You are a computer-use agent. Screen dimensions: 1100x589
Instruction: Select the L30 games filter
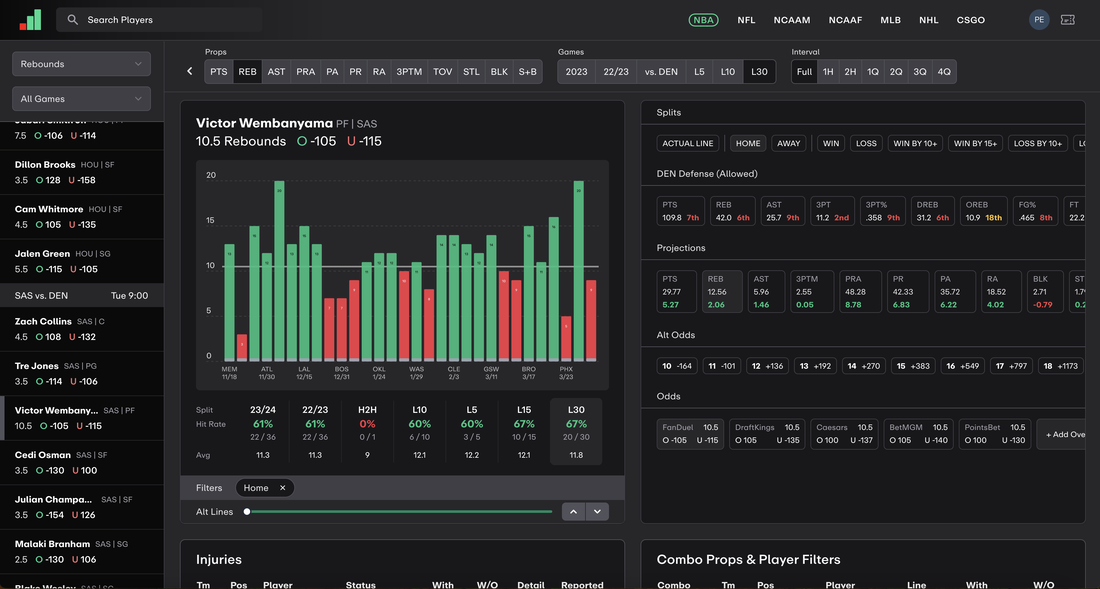pos(759,72)
